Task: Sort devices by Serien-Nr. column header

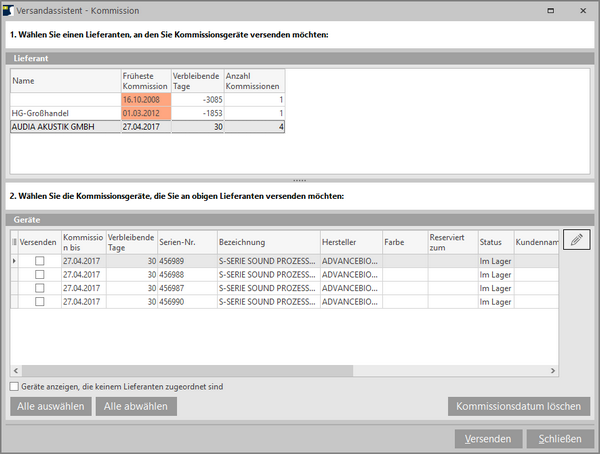Action: 186,242
